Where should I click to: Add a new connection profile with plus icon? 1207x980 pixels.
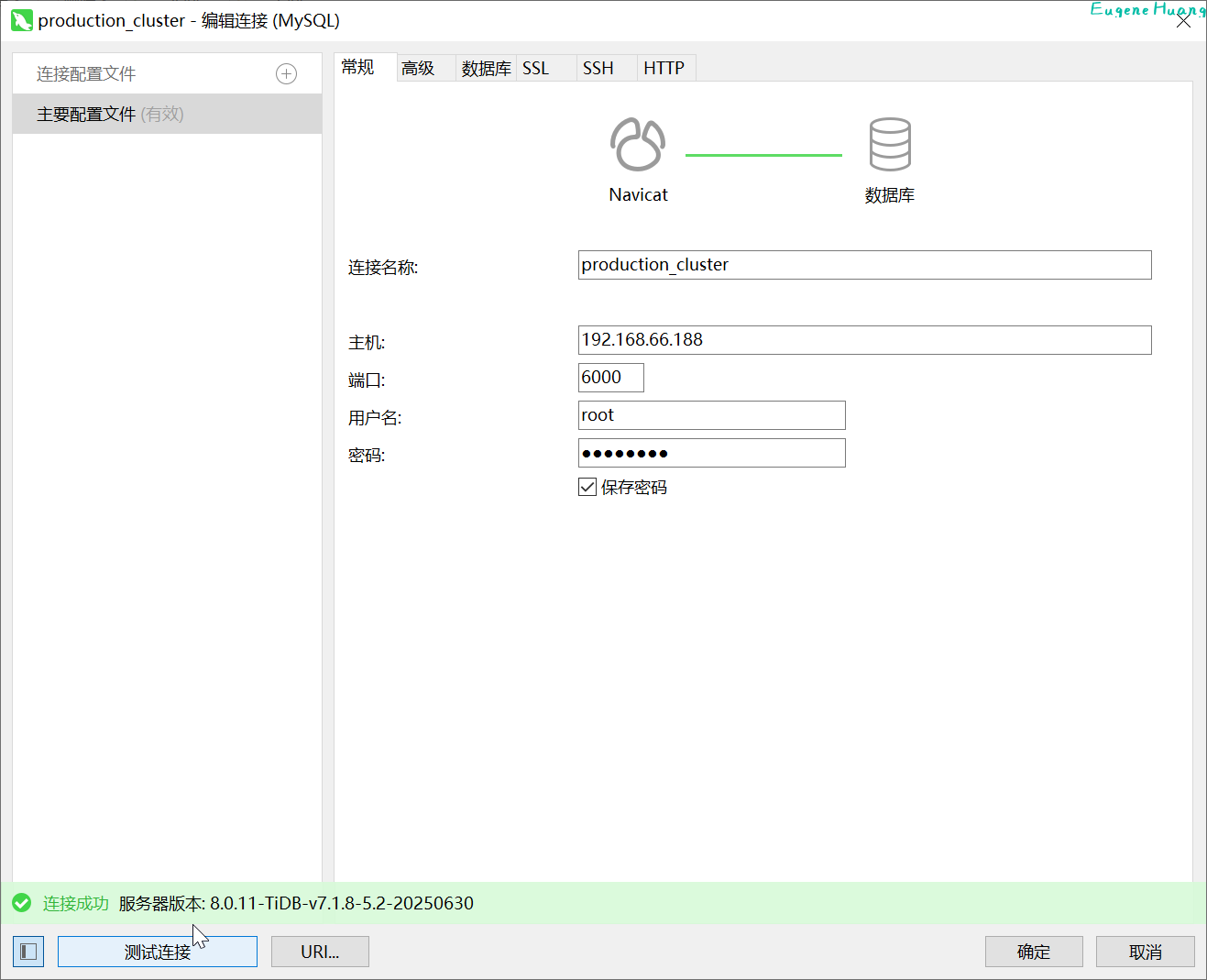286,74
